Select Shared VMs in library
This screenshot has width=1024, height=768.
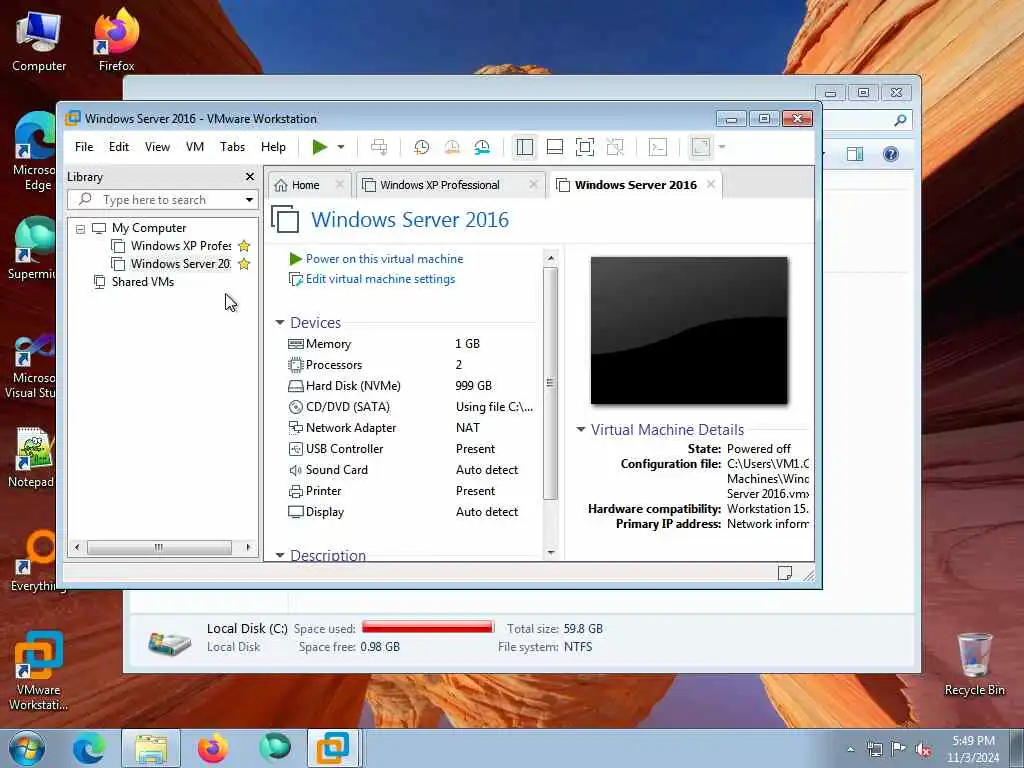click(142, 281)
